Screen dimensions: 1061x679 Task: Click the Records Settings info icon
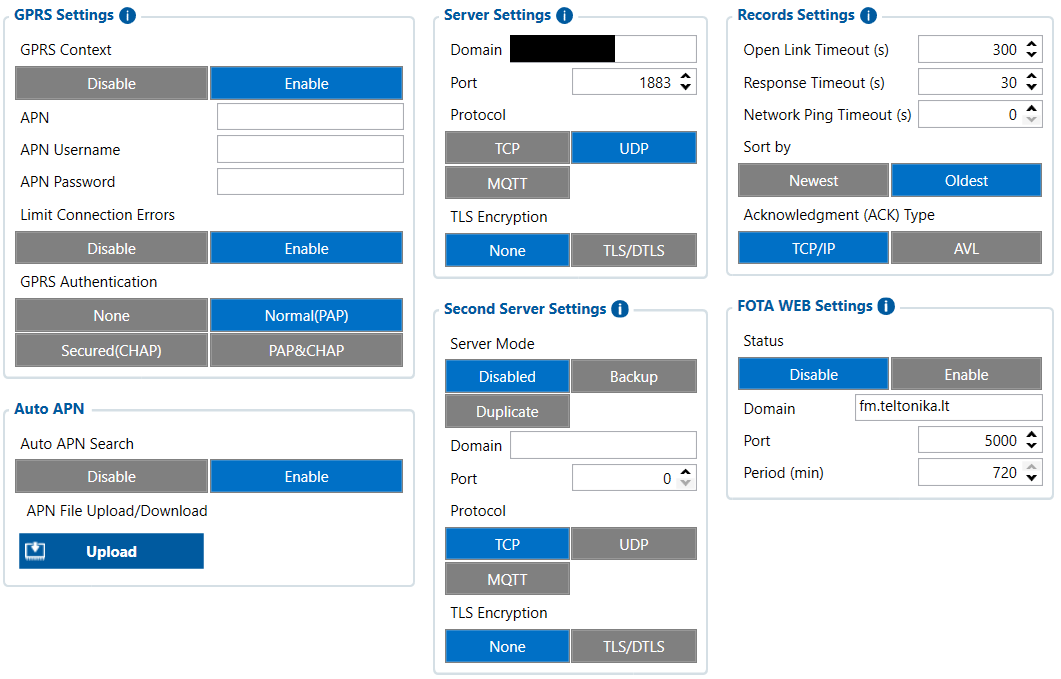click(x=868, y=16)
